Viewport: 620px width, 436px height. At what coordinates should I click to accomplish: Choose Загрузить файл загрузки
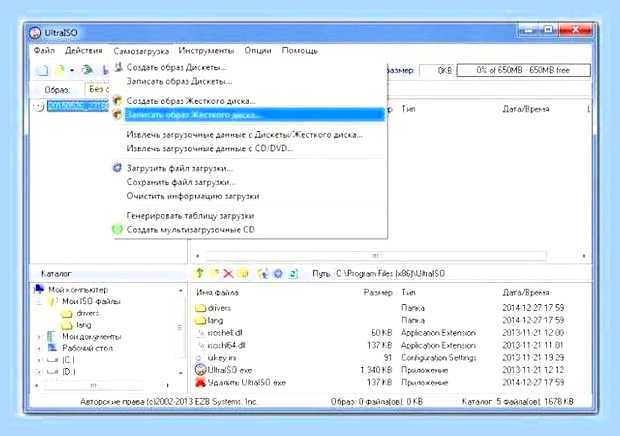tap(180, 168)
